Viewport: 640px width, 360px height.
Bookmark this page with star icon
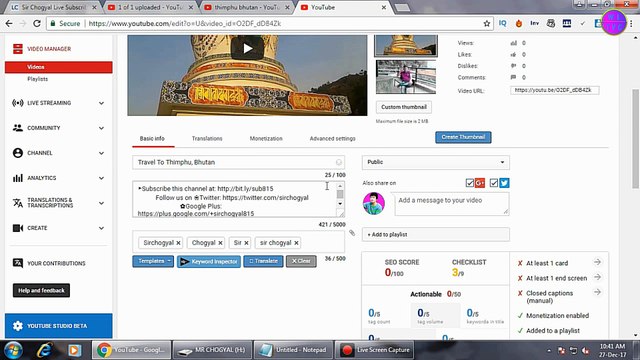click(x=487, y=24)
